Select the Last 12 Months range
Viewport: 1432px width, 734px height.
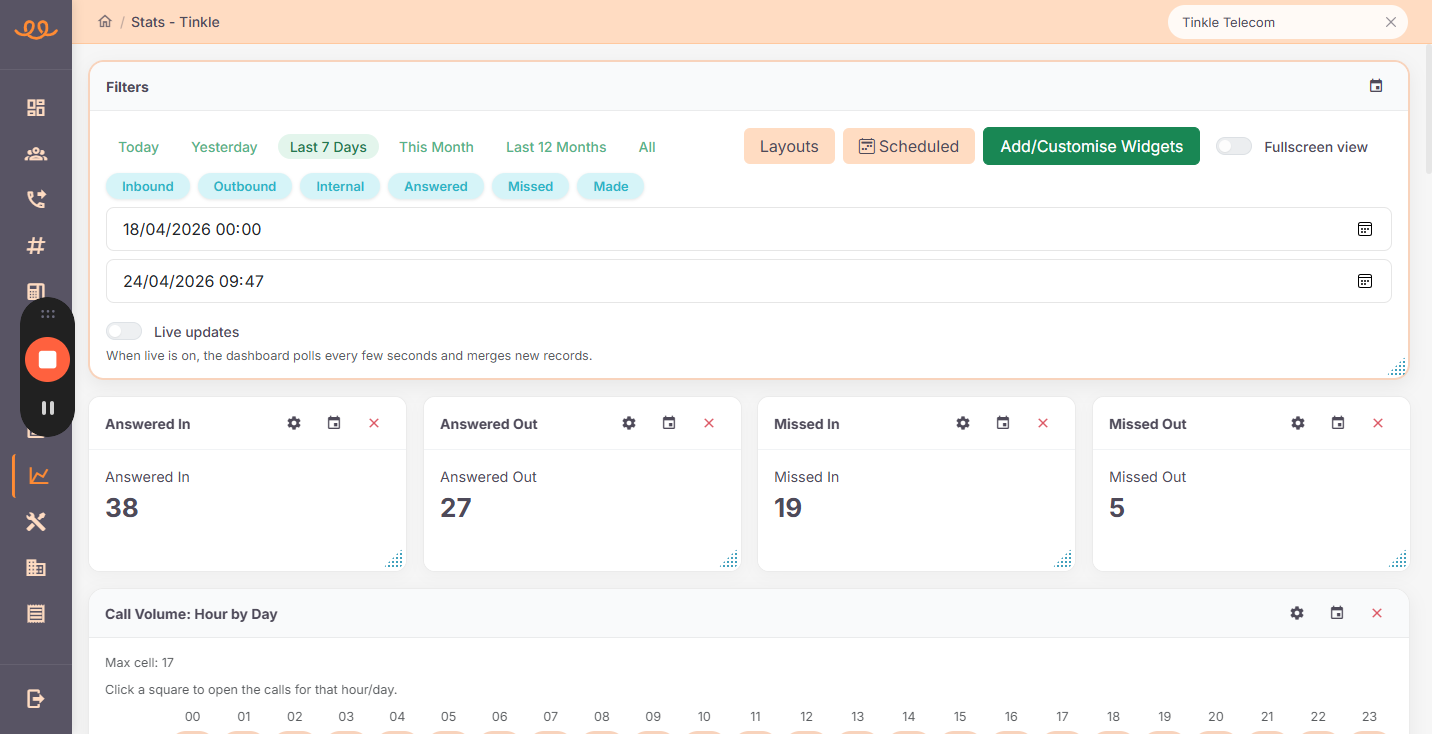pos(556,147)
